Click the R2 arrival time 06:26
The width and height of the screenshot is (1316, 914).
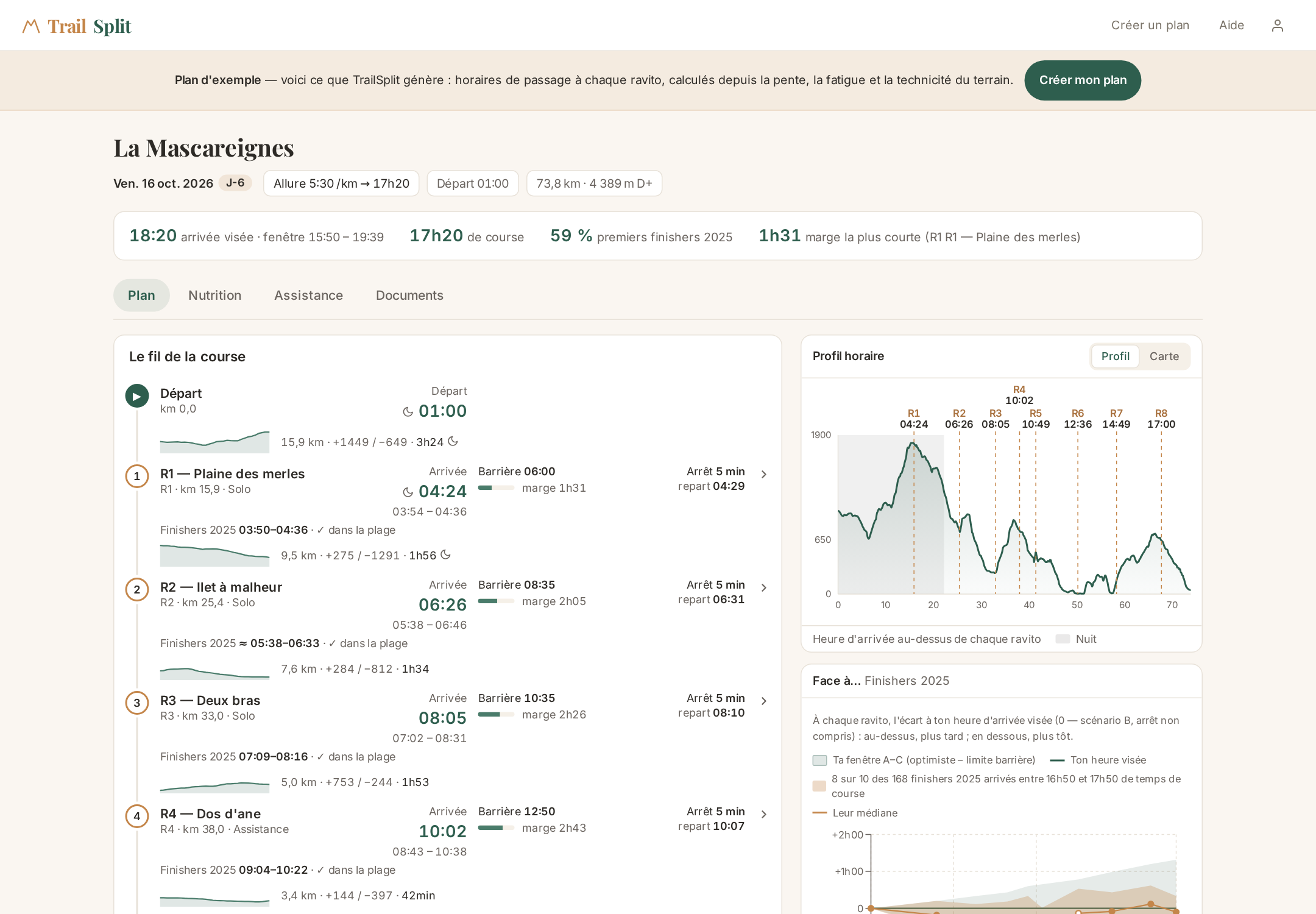point(442,604)
